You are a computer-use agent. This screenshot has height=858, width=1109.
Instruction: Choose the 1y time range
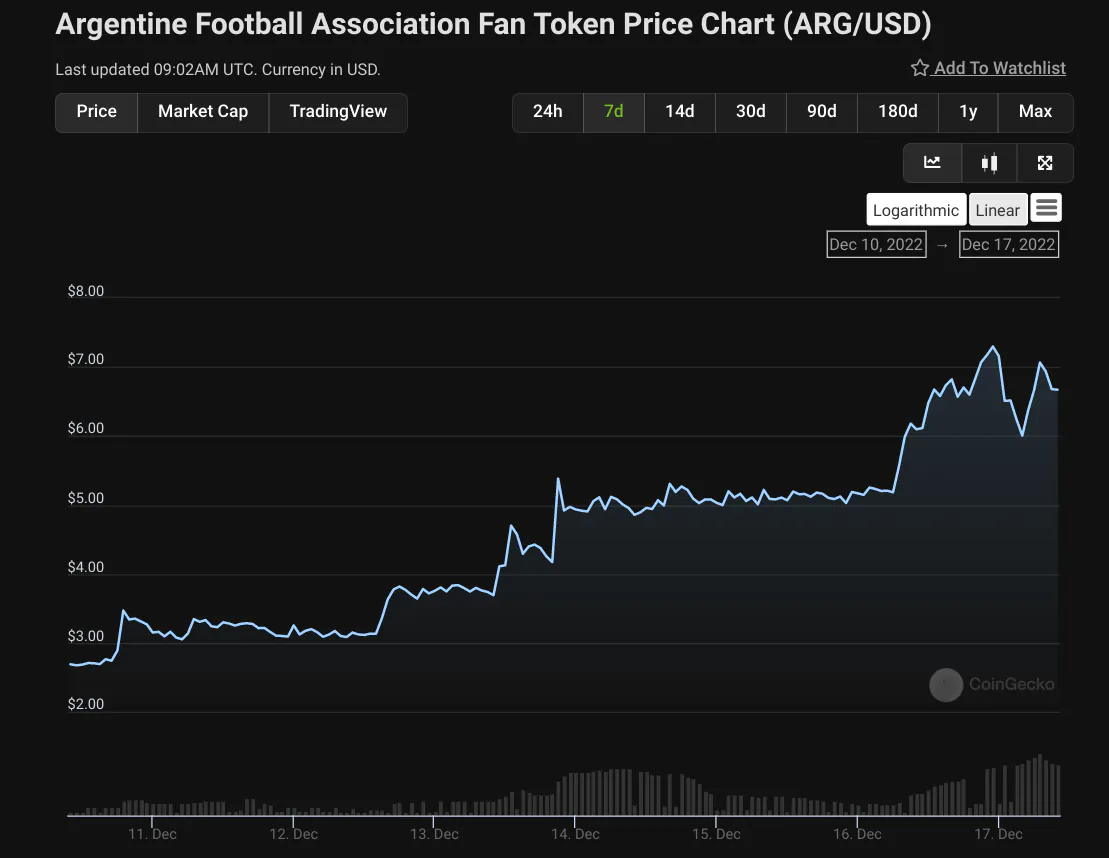[x=968, y=112]
